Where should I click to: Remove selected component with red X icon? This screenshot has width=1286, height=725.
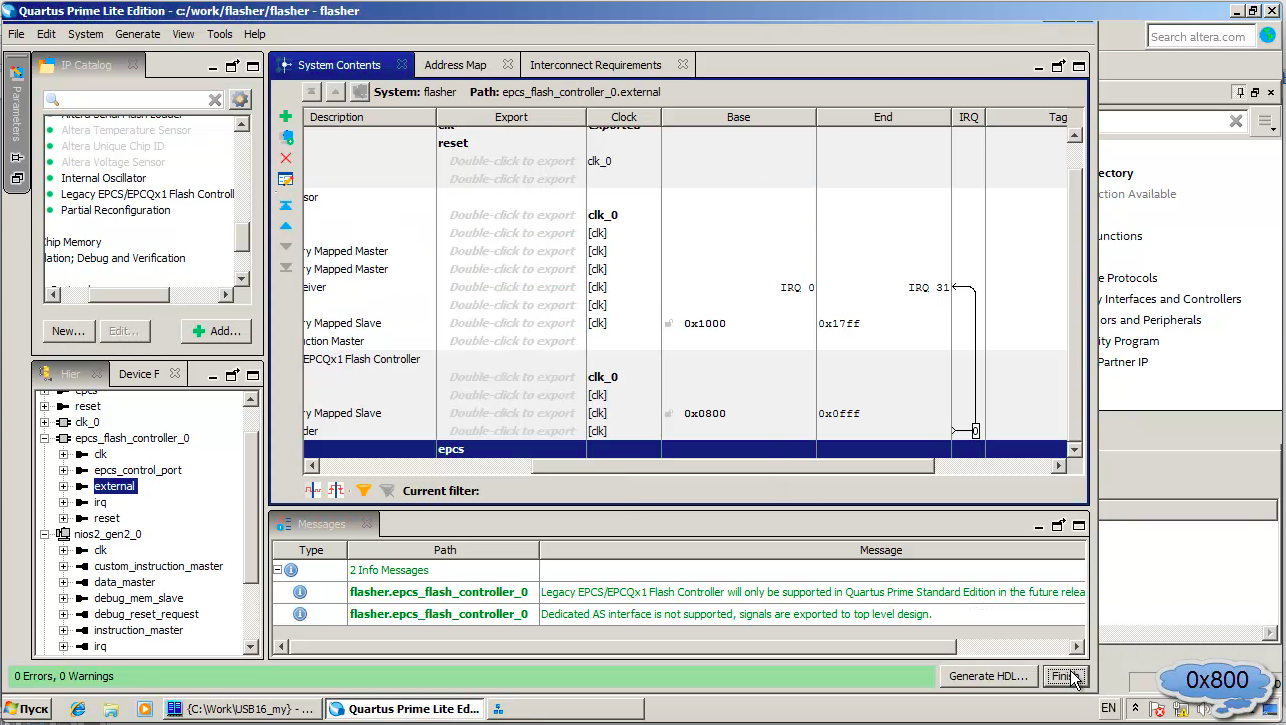(x=286, y=158)
